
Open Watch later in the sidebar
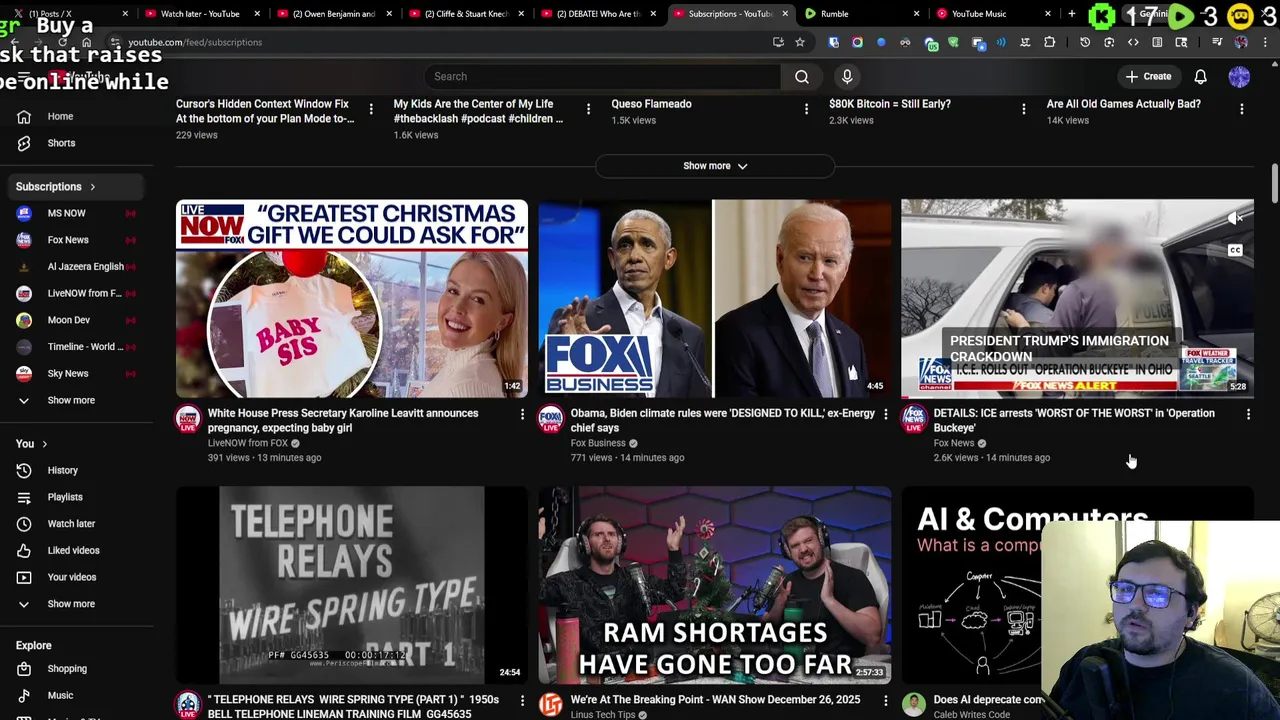point(78,523)
